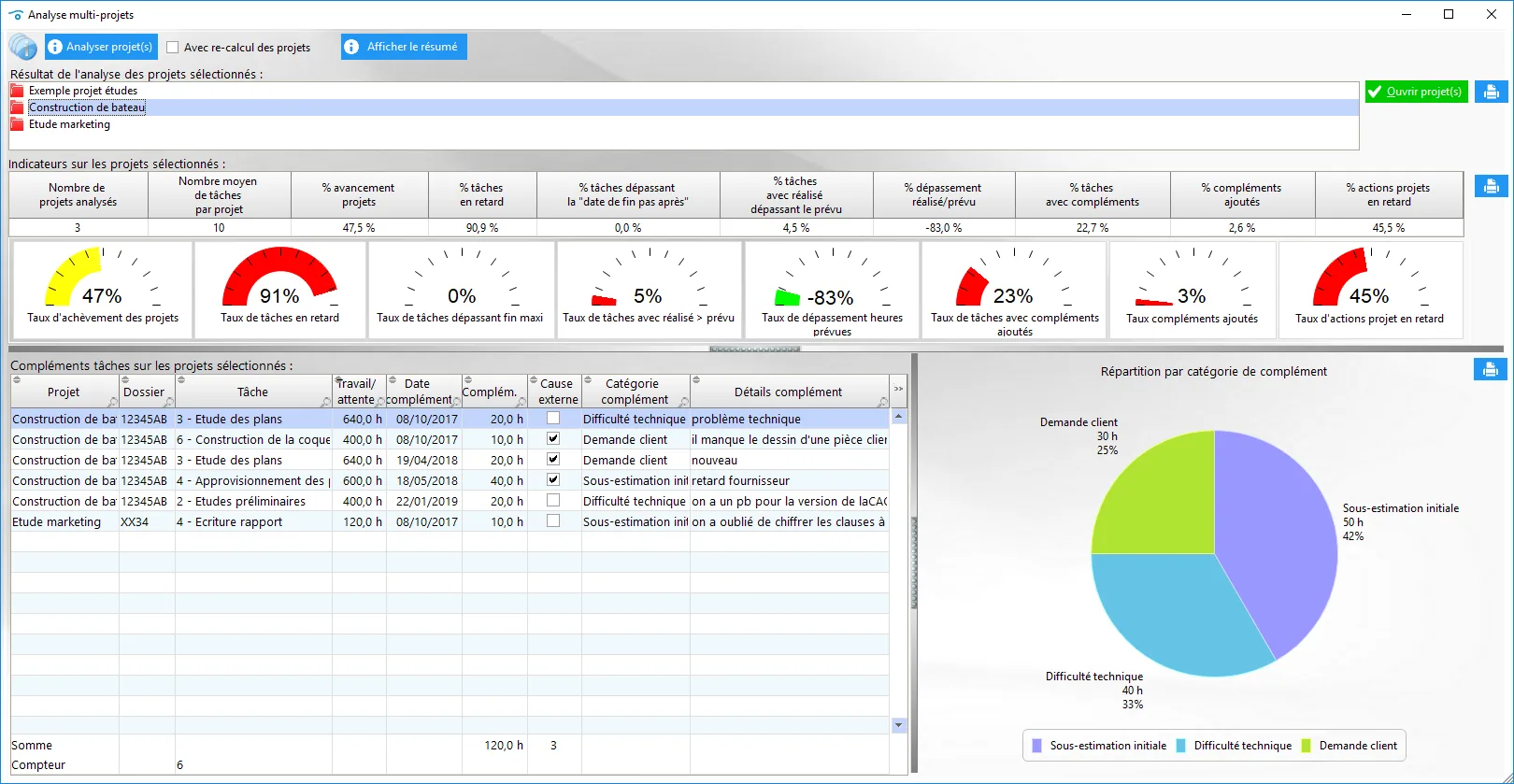The width and height of the screenshot is (1514, 784).
Task: Click the 47% Taux d'achèvement des projets gauge
Action: click(x=102, y=289)
